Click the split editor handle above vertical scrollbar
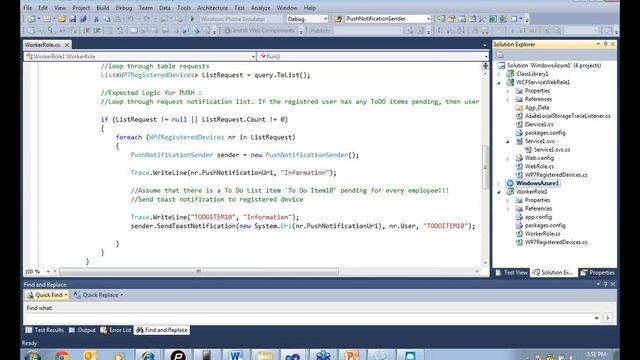This screenshot has height=360, width=640. pyautogui.click(x=485, y=65)
